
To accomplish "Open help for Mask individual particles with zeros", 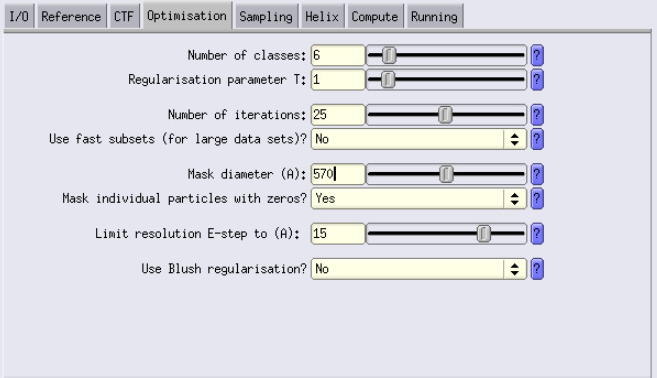I will pos(537,199).
